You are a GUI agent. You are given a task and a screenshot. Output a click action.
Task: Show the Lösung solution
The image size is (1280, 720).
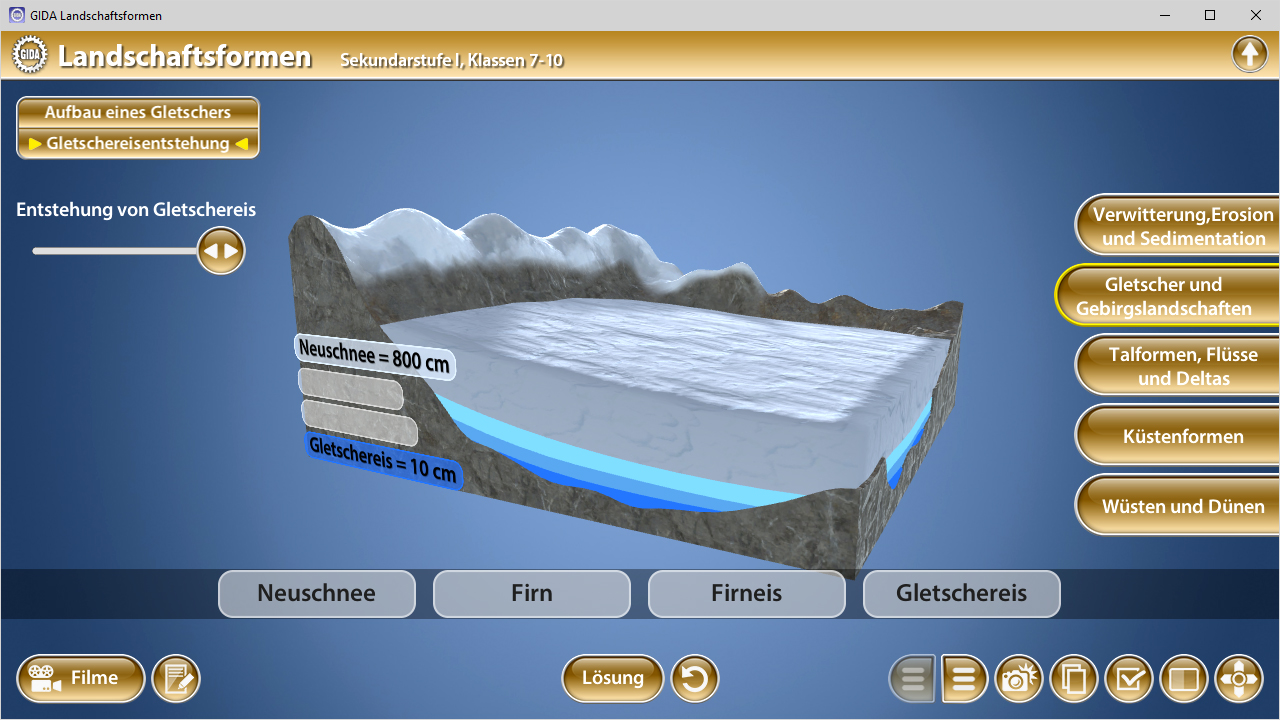[x=613, y=679]
